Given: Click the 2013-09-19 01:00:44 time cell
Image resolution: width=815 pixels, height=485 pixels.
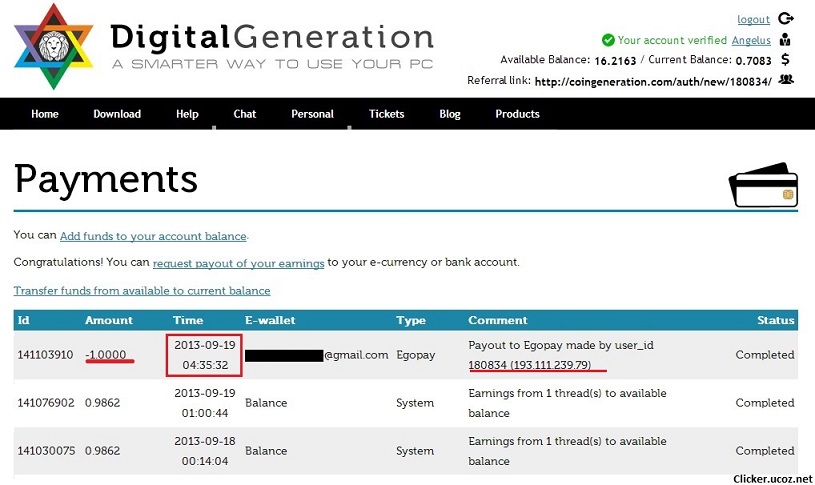Looking at the screenshot, I should (205, 403).
